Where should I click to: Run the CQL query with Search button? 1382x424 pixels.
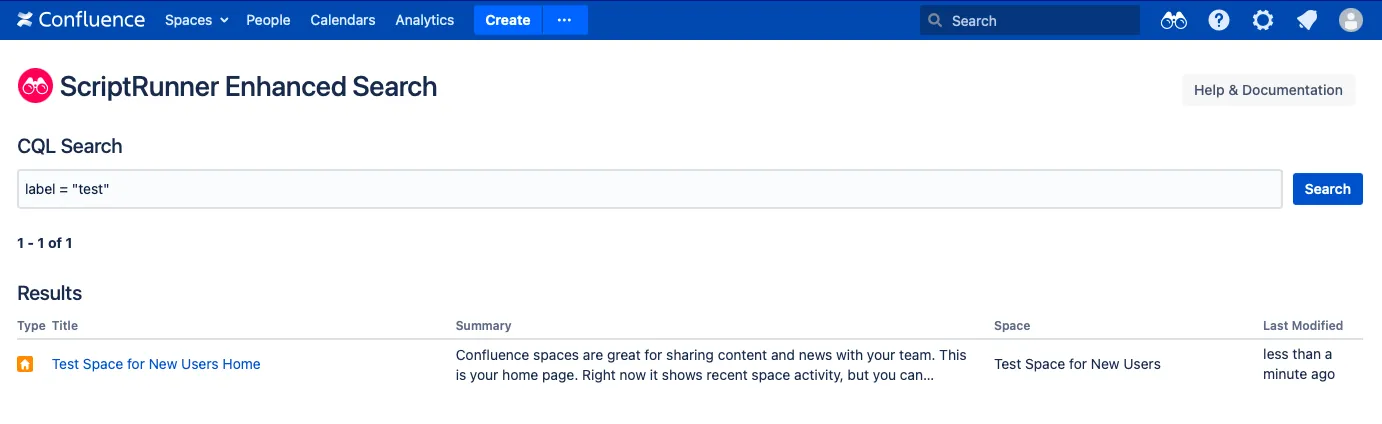(x=1327, y=189)
